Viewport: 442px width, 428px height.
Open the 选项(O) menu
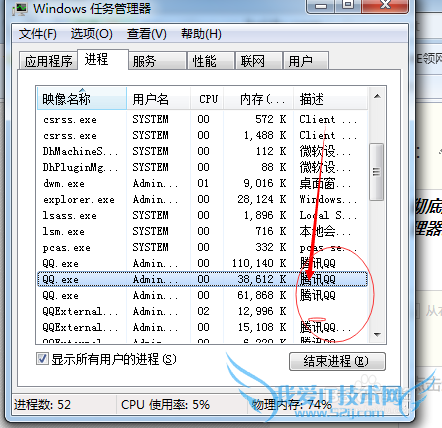pyautogui.click(x=91, y=34)
